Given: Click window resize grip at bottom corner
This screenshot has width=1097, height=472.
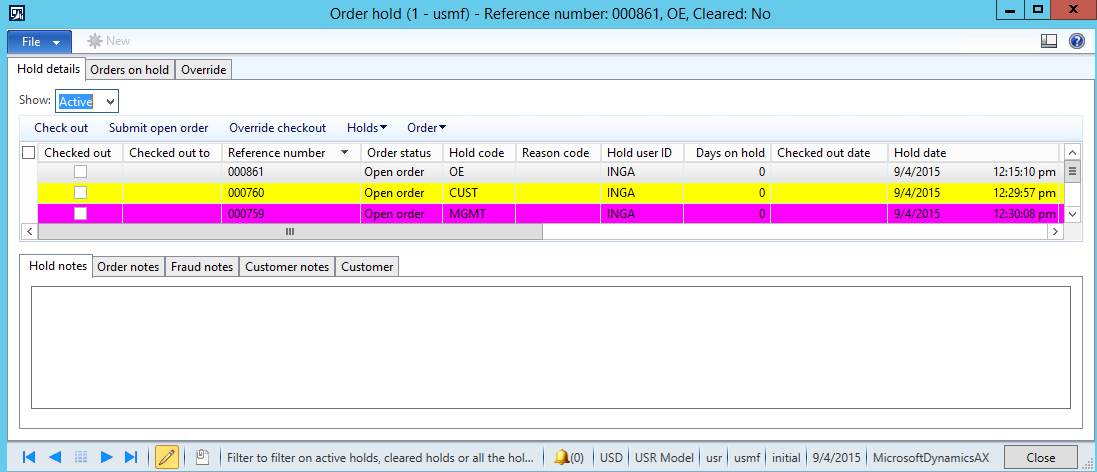Looking at the screenshot, I should [x=1089, y=464].
